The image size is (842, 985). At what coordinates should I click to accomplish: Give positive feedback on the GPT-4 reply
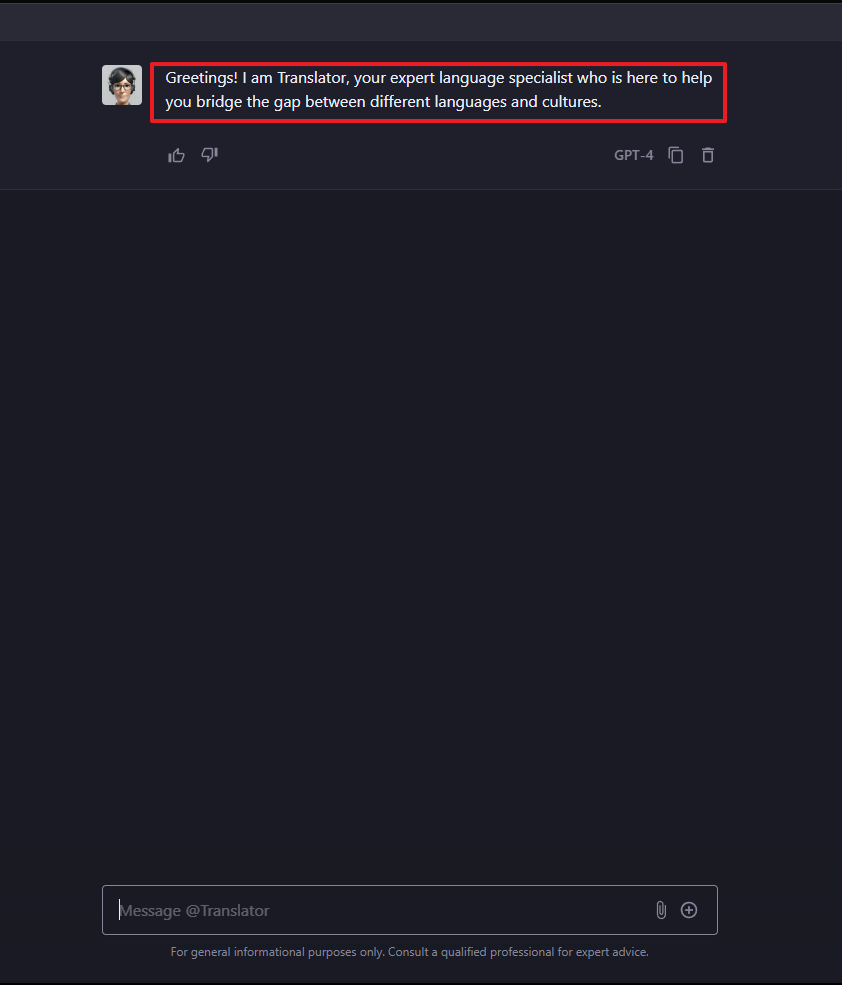click(177, 155)
